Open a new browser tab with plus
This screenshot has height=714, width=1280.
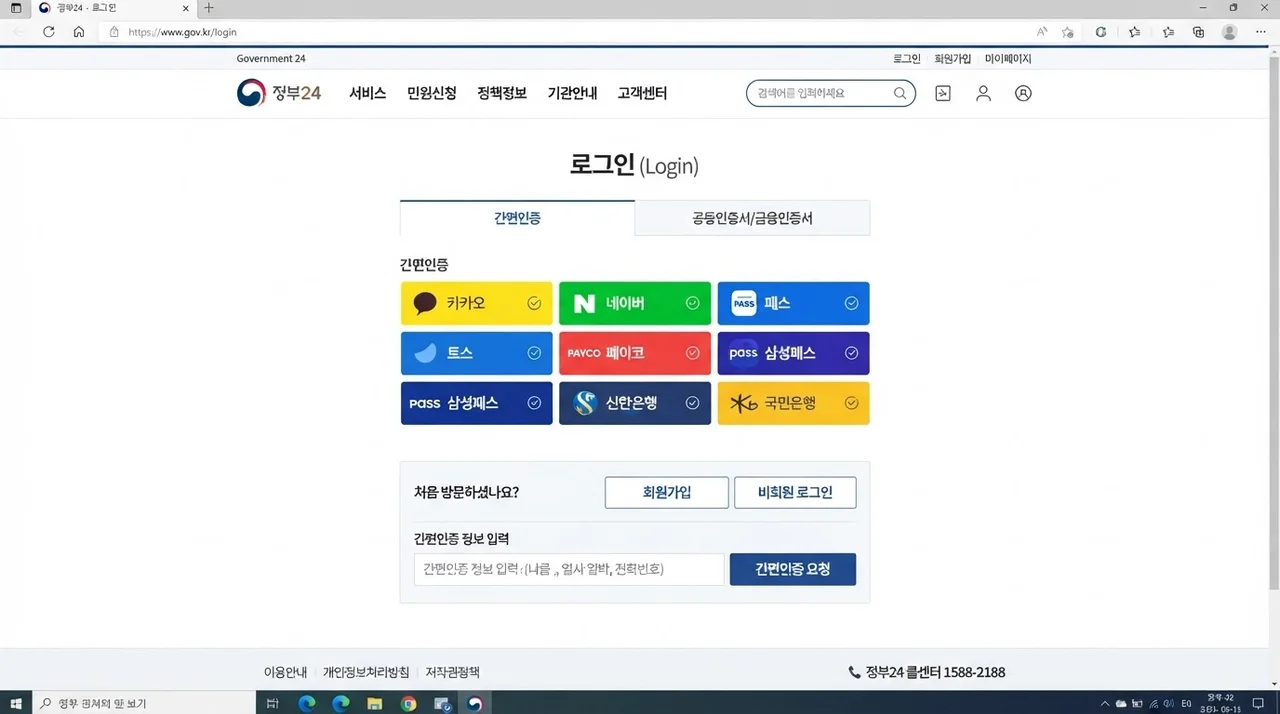coord(209,8)
